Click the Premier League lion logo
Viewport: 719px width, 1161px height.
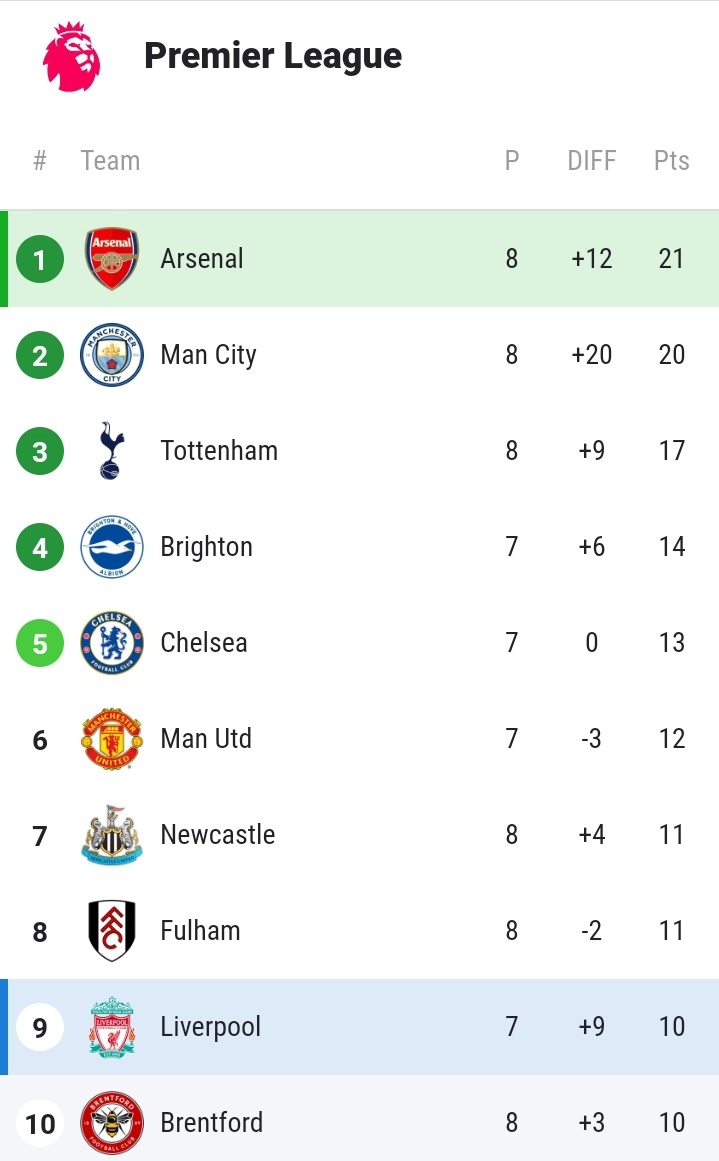[71, 56]
